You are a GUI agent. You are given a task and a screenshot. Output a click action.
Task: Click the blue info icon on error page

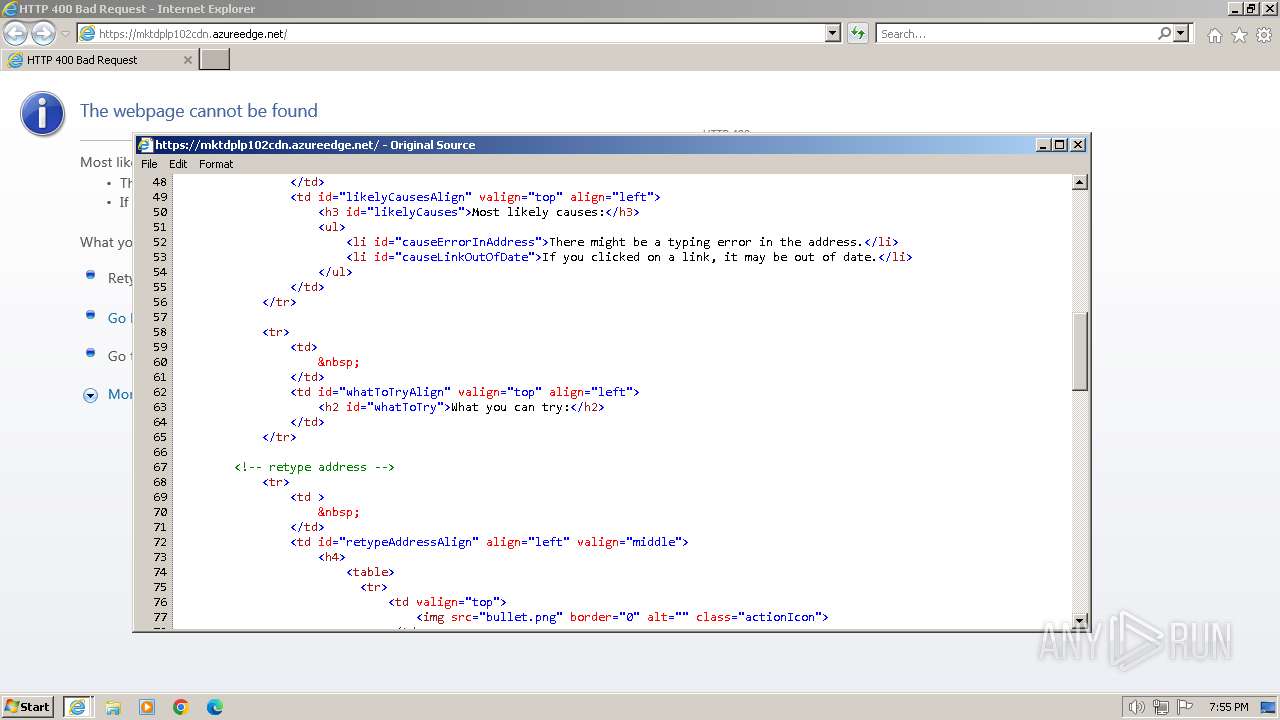[x=42, y=114]
